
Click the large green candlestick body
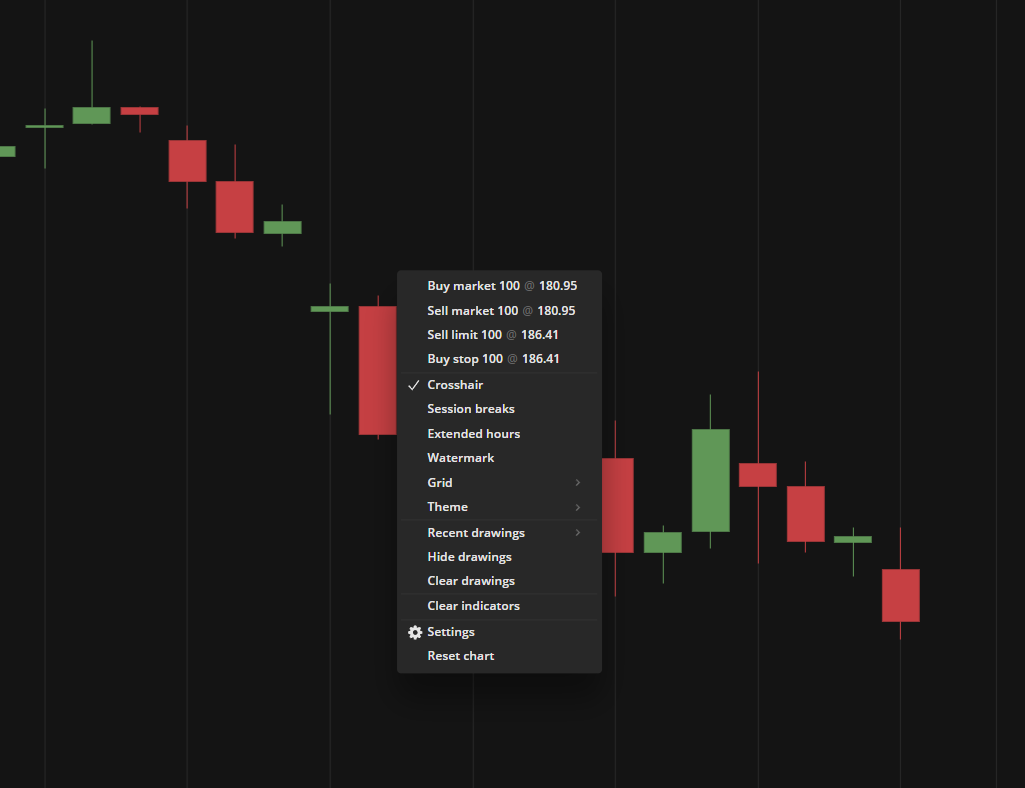pos(711,481)
